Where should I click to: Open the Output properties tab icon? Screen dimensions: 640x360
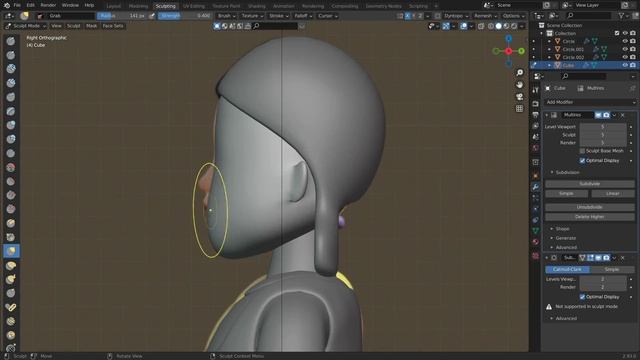(x=536, y=115)
